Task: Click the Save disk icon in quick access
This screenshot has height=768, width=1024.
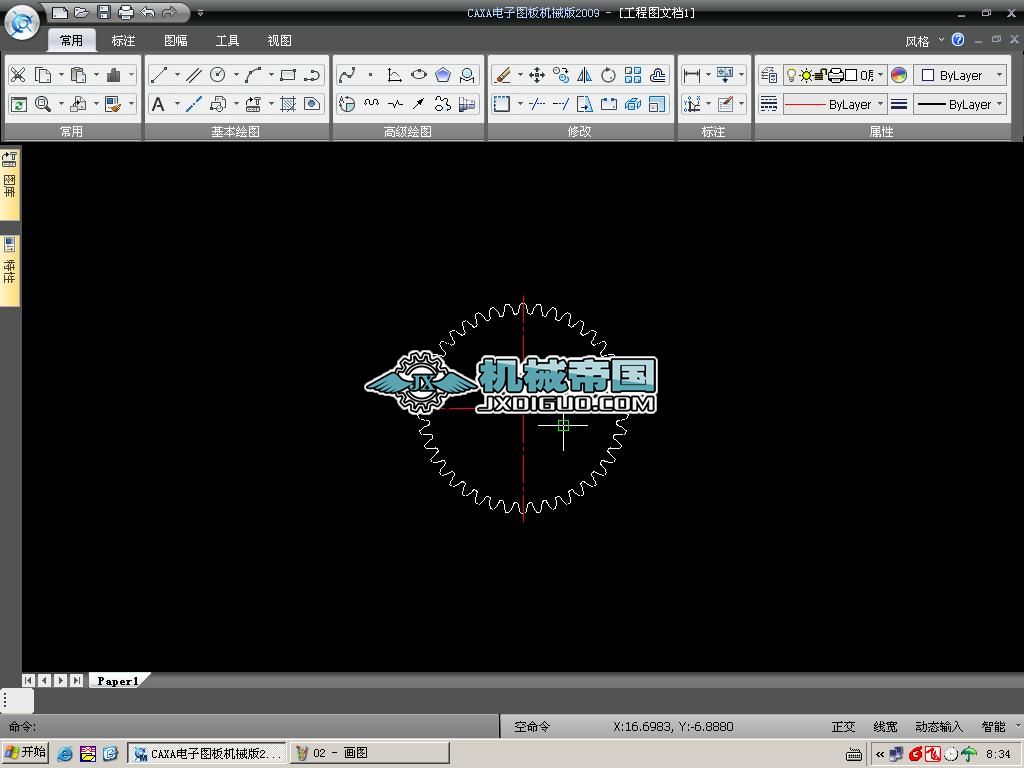Action: click(104, 12)
